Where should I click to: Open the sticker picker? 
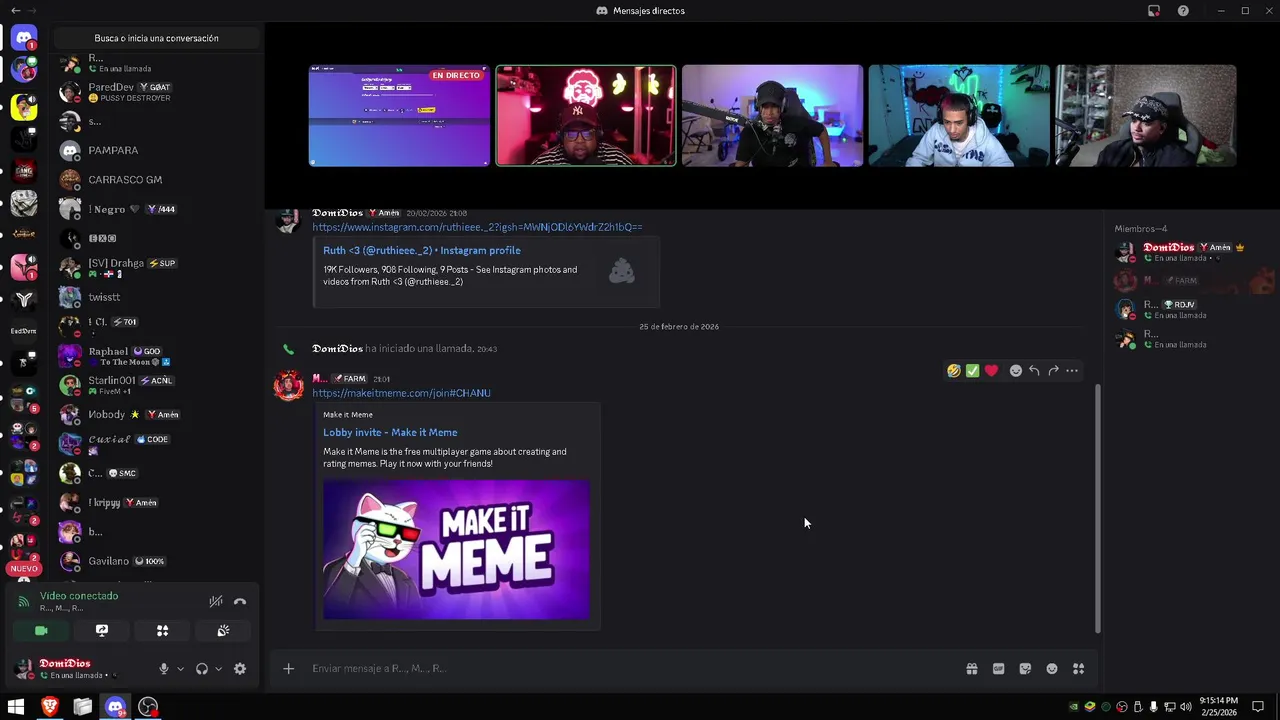coord(1025,669)
